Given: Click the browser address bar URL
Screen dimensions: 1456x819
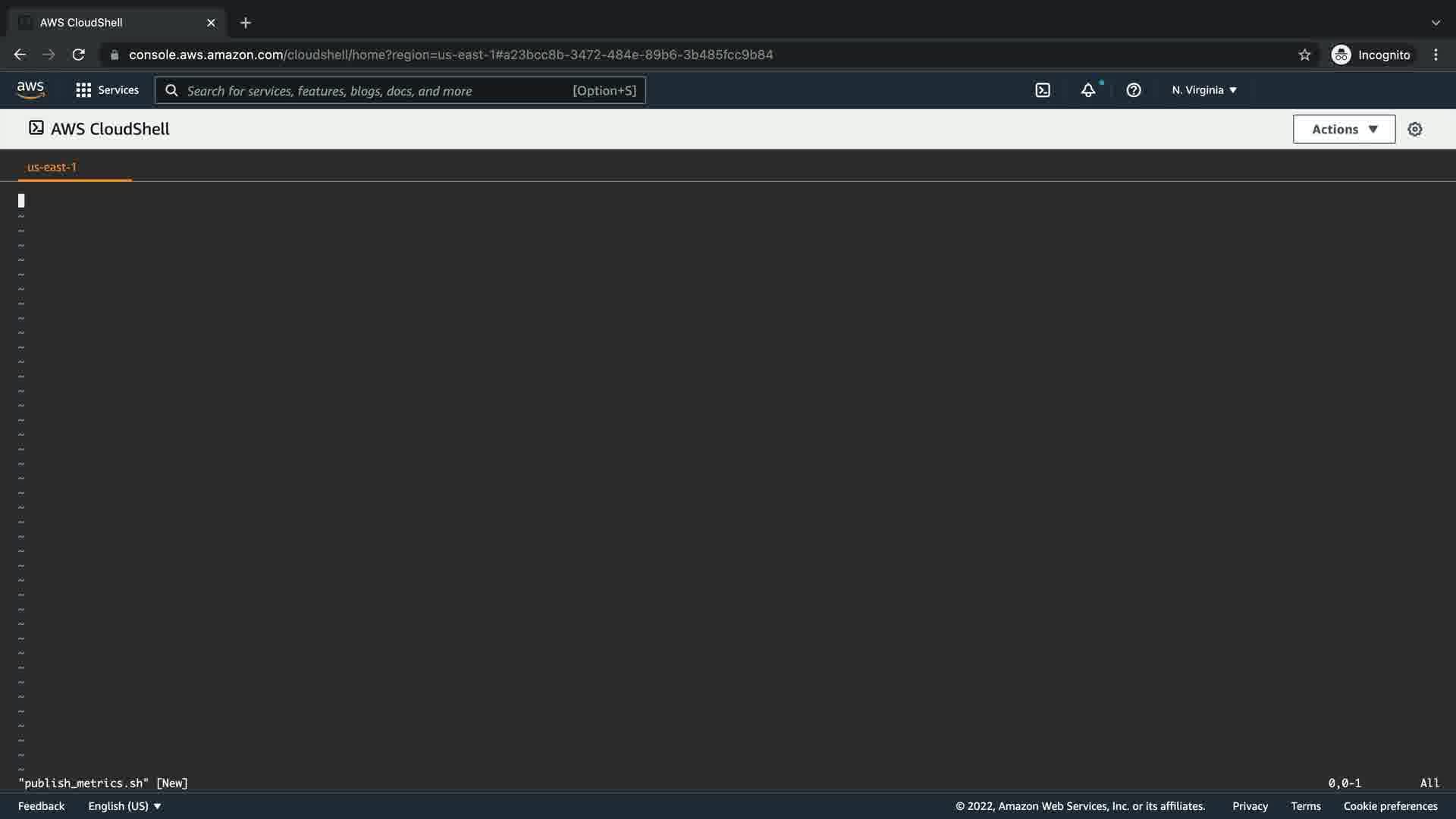Looking at the screenshot, I should [x=450, y=55].
